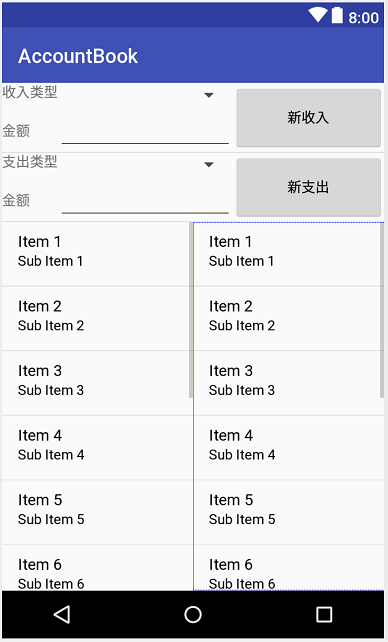The width and height of the screenshot is (388, 642).
Task: Tap the recent apps square icon
Action: [x=324, y=614]
